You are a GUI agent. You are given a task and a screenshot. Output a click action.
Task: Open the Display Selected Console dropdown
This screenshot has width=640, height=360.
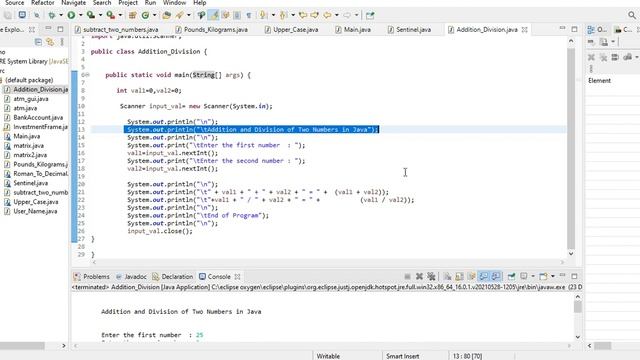tap(533, 277)
